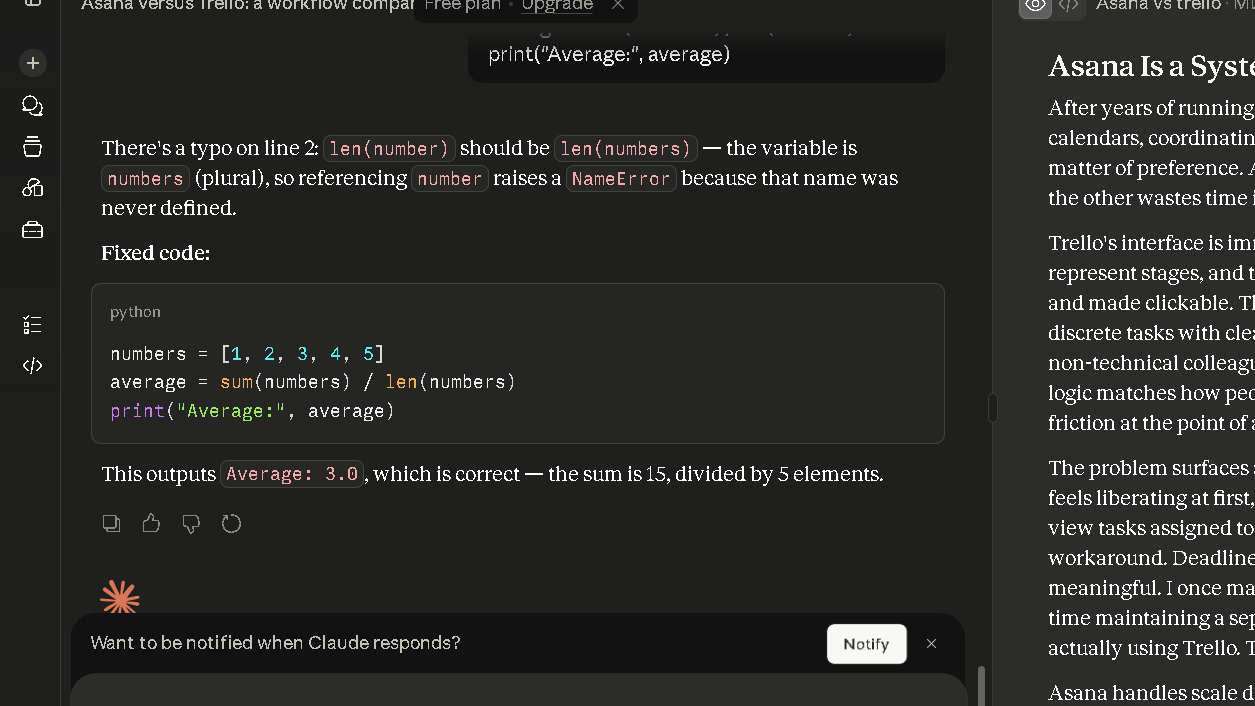
Task: Click the artifact heading 'Asana Is a Syste'
Action: click(1151, 66)
